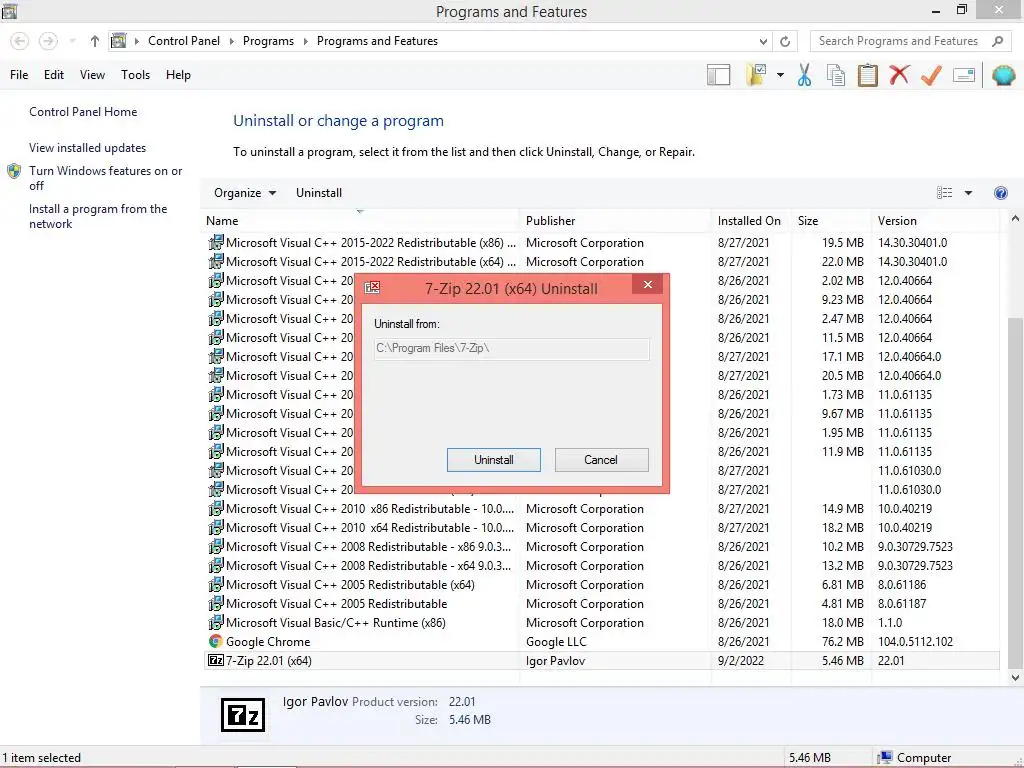The image size is (1024, 768).
Task: Open recent locations dropdown arrow
Action: tap(72, 41)
